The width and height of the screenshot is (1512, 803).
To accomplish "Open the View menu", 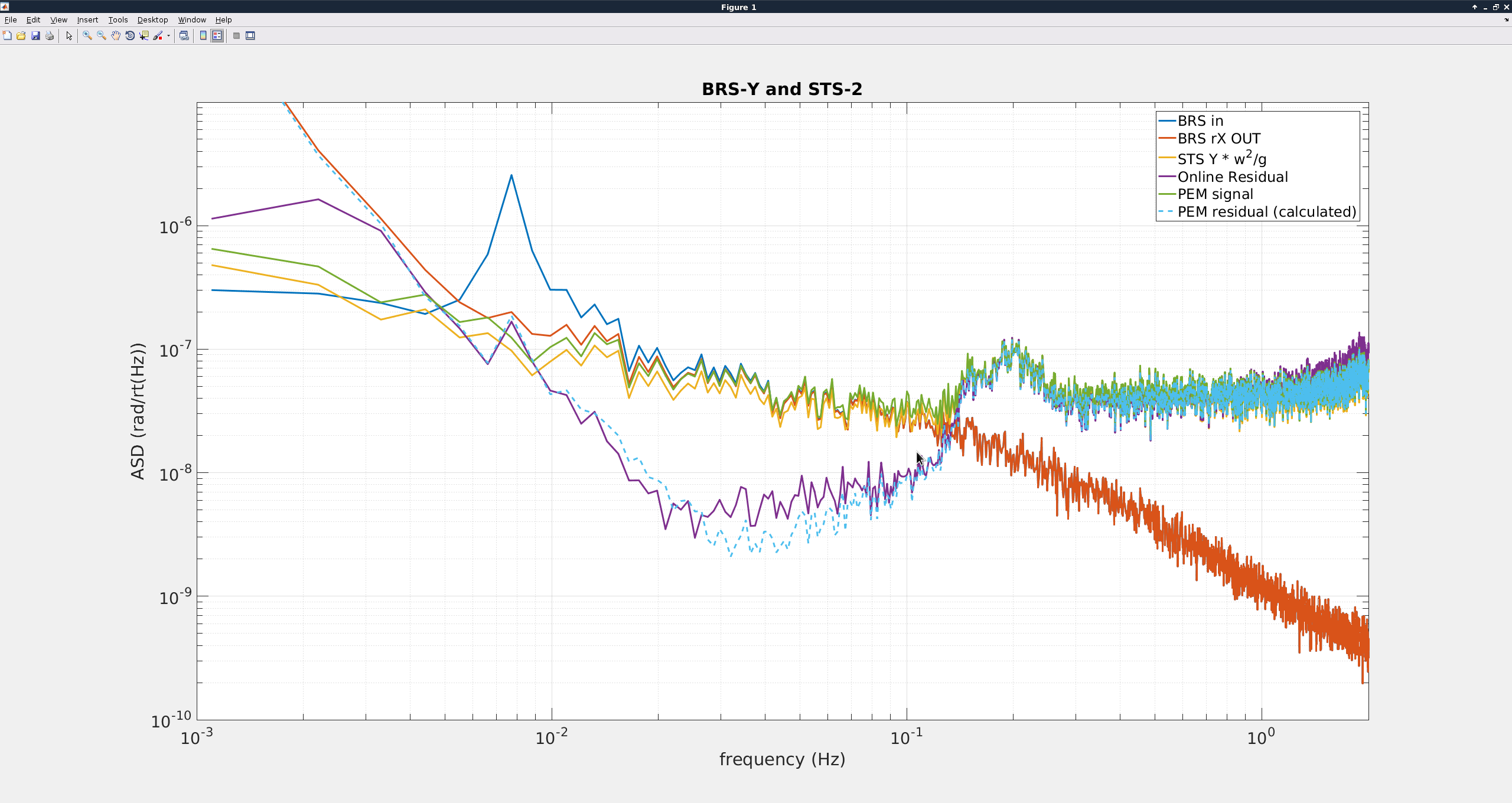I will (x=58, y=20).
